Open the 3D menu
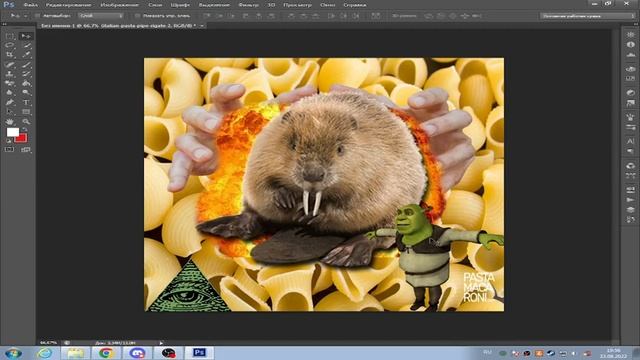Viewport: 640px width, 360px height. [271, 5]
